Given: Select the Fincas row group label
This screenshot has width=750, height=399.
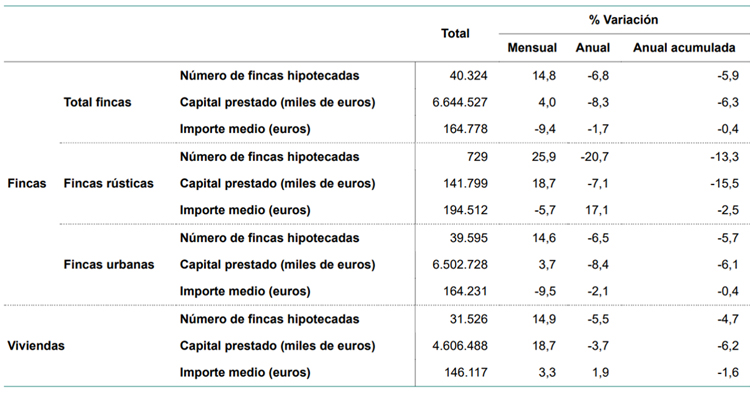Looking at the screenshot, I should coord(27,183).
